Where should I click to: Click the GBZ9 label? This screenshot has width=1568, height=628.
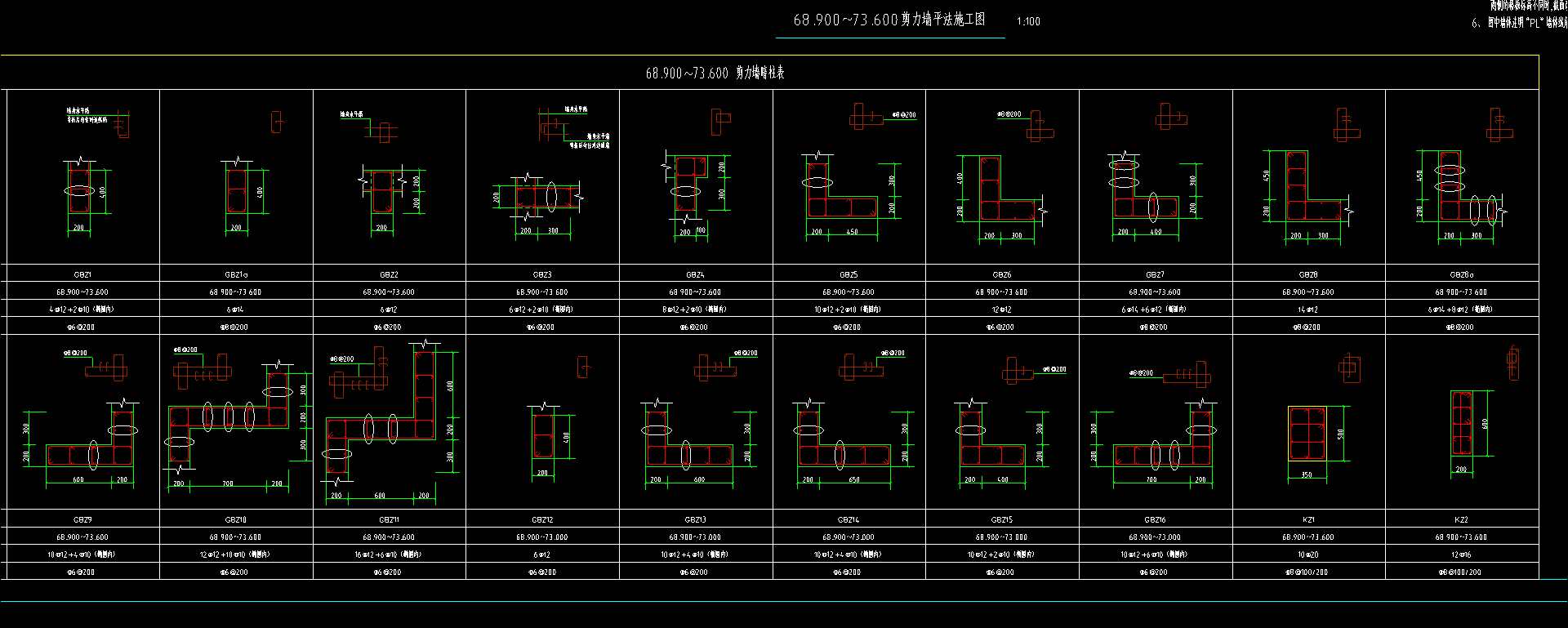tap(82, 519)
